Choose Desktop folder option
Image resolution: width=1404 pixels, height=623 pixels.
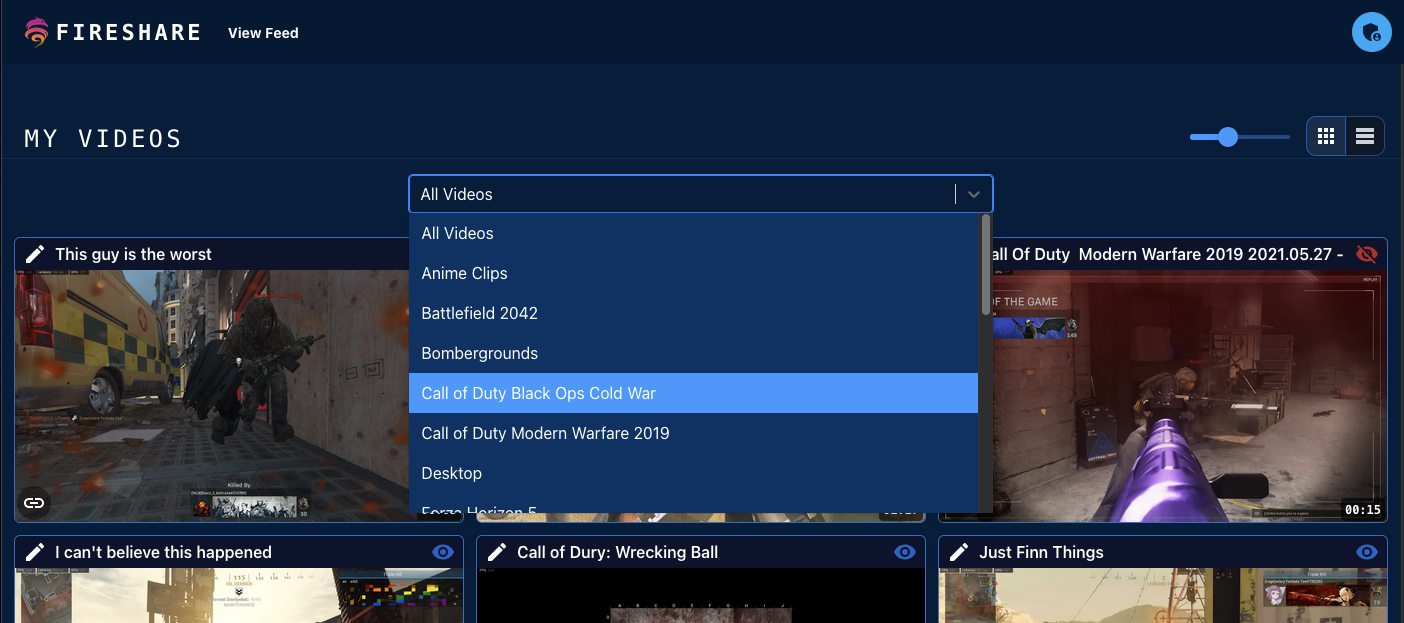693,473
